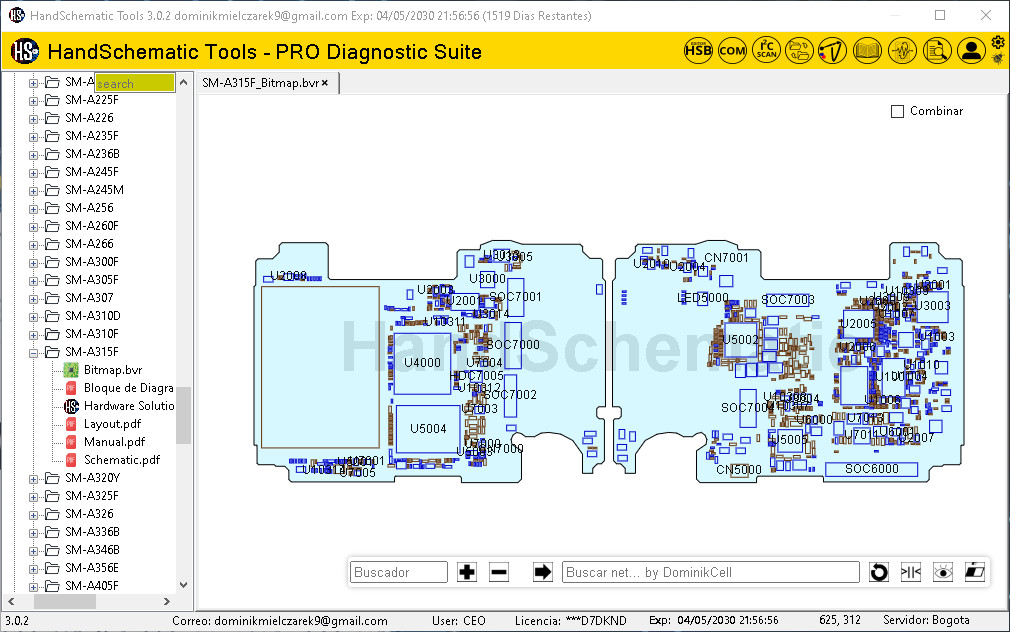The height and width of the screenshot is (632, 1010).
Task: Click the HandSchematic logo in the yellow header
Action: point(25,51)
